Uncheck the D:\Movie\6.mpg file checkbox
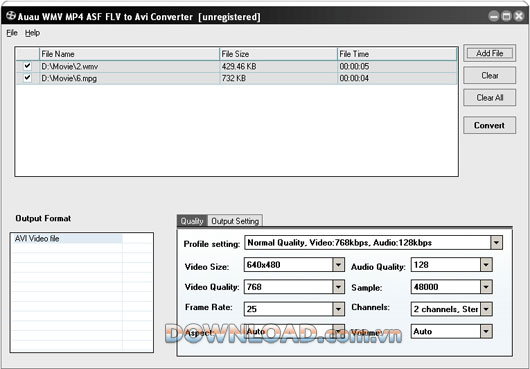 click(27, 78)
